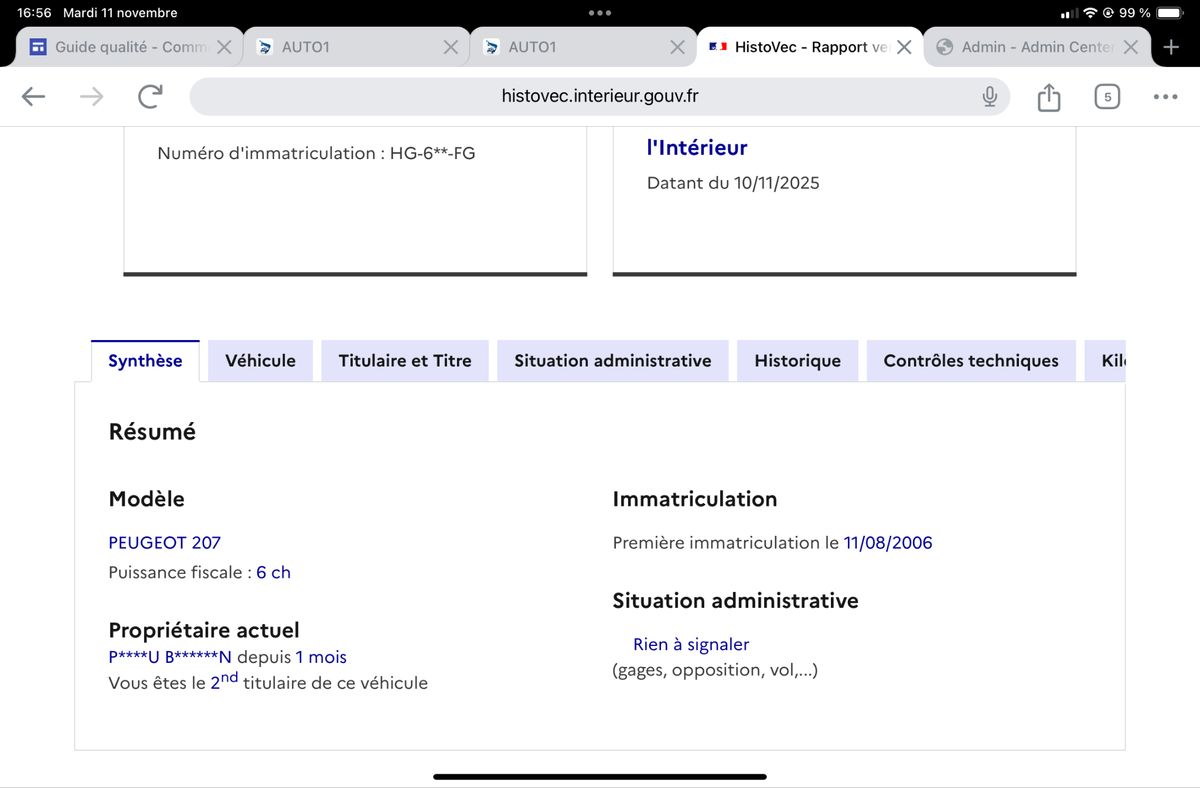Open the Véhicule tab
The image size is (1200, 788).
coord(260,361)
